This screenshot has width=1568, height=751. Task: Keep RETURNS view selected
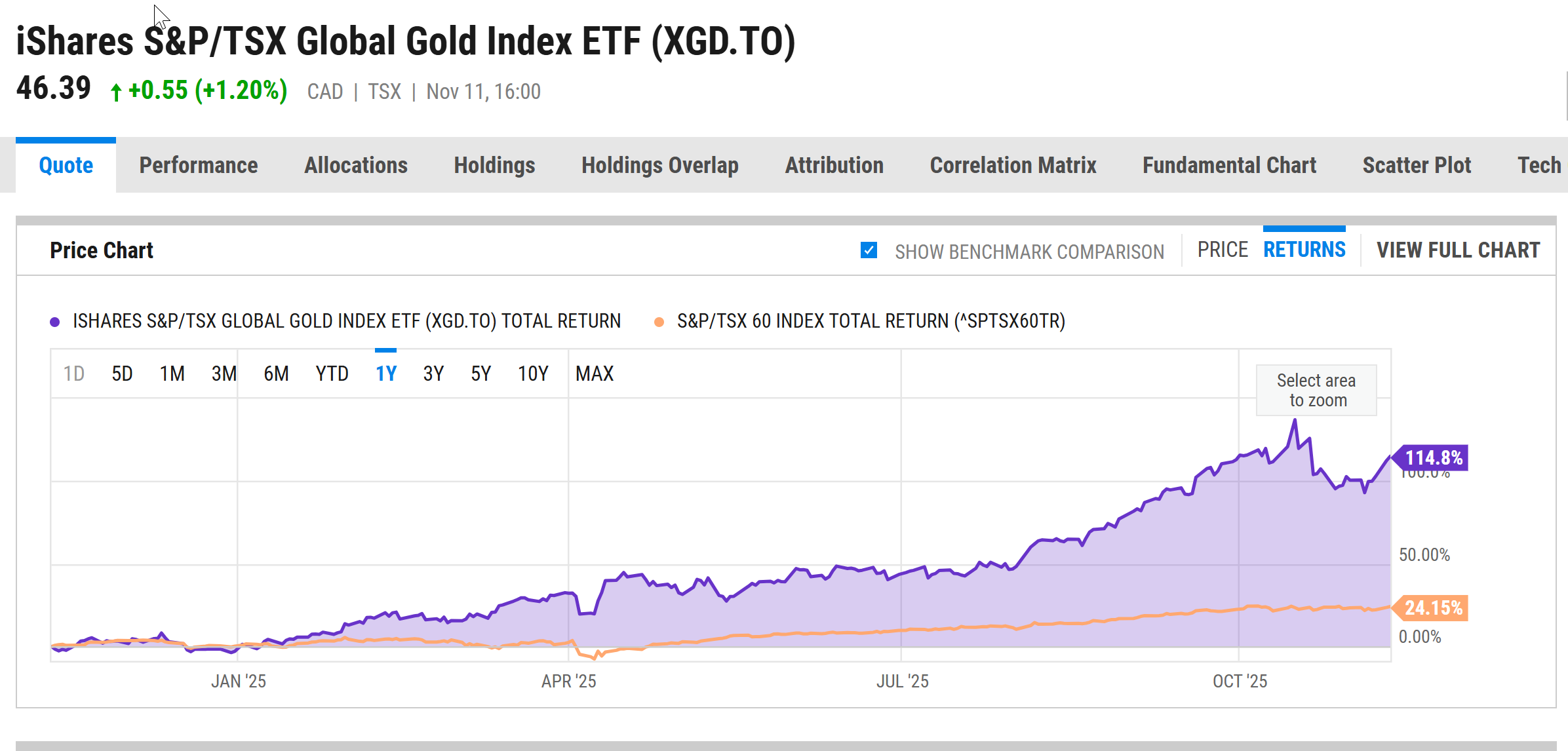(x=1304, y=250)
